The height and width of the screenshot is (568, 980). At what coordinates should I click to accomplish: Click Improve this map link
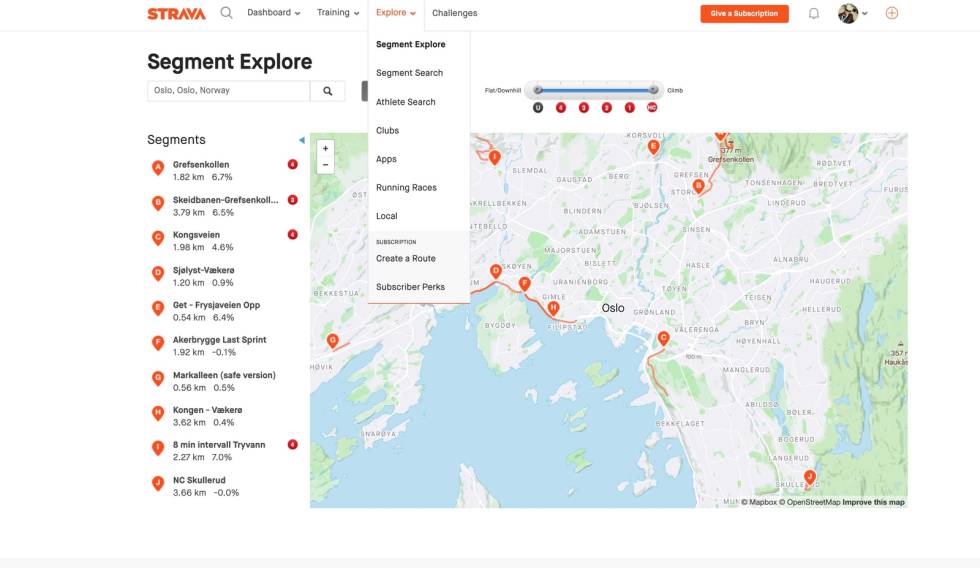[873, 502]
